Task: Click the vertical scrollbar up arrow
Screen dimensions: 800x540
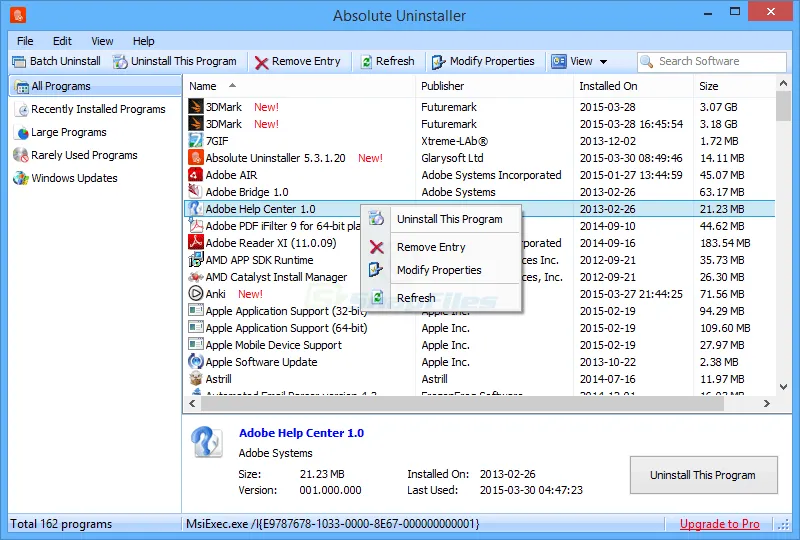Action: (x=783, y=83)
